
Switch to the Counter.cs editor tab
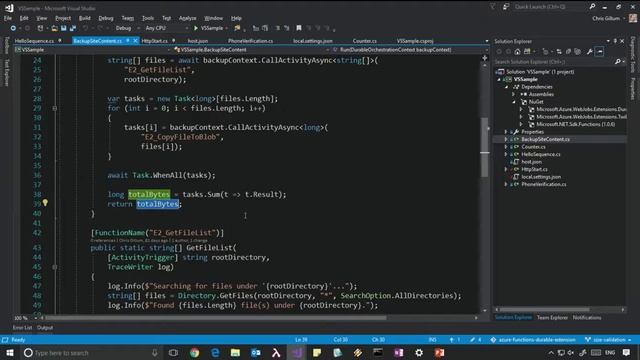click(x=364, y=41)
